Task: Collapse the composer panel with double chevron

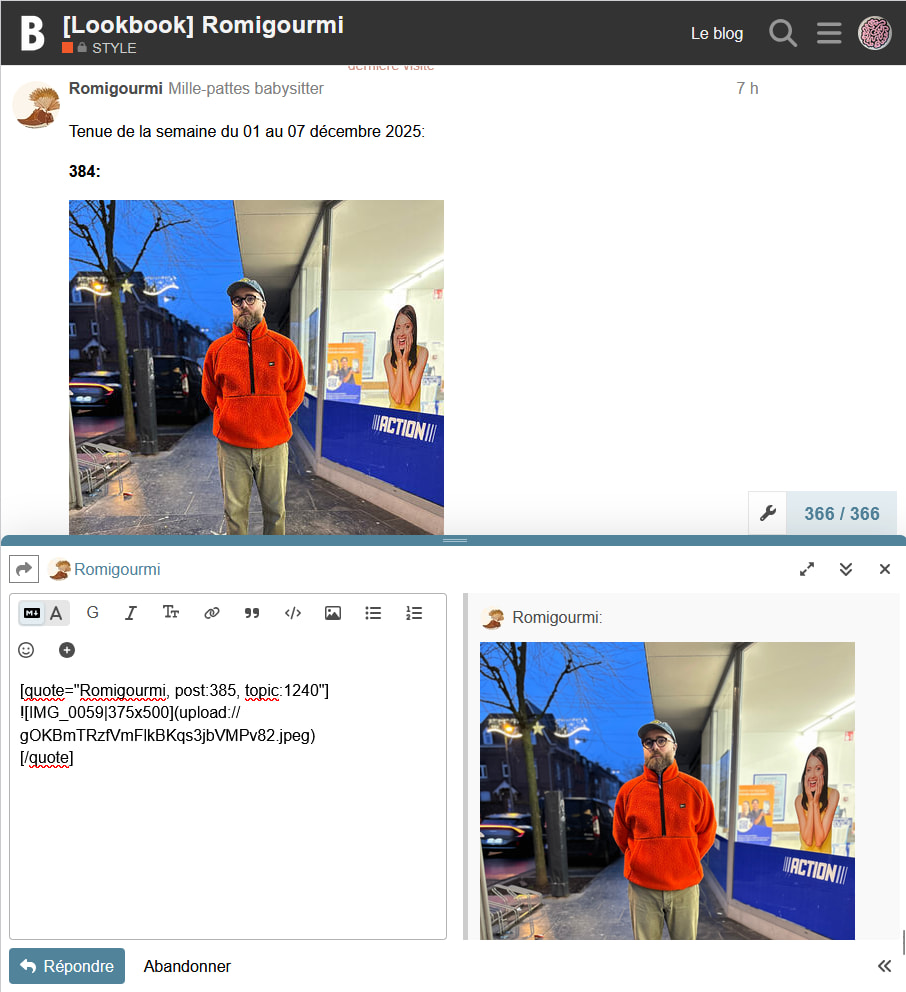Action: tap(846, 569)
